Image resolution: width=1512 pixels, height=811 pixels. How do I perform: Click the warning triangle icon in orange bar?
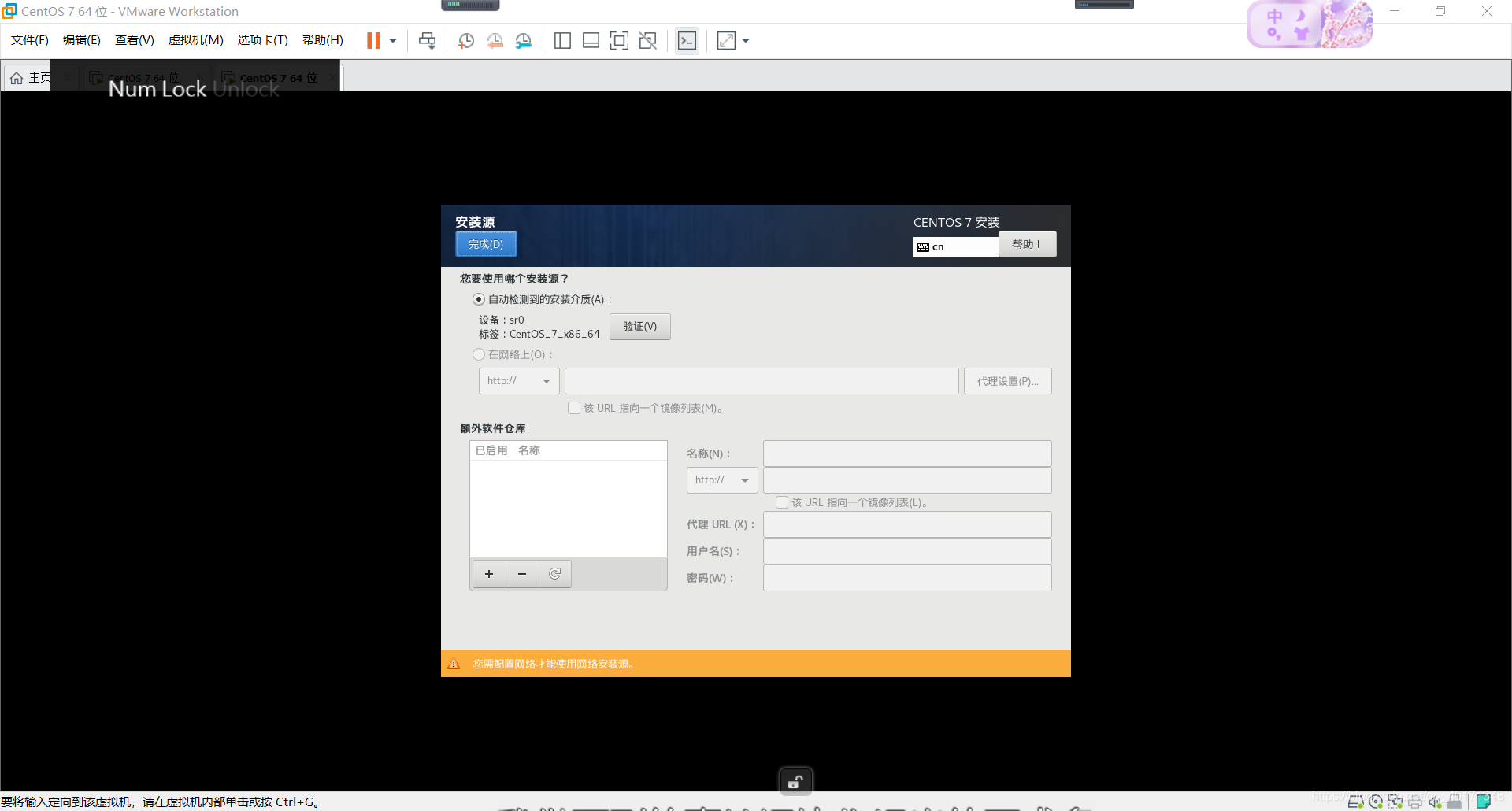point(454,664)
